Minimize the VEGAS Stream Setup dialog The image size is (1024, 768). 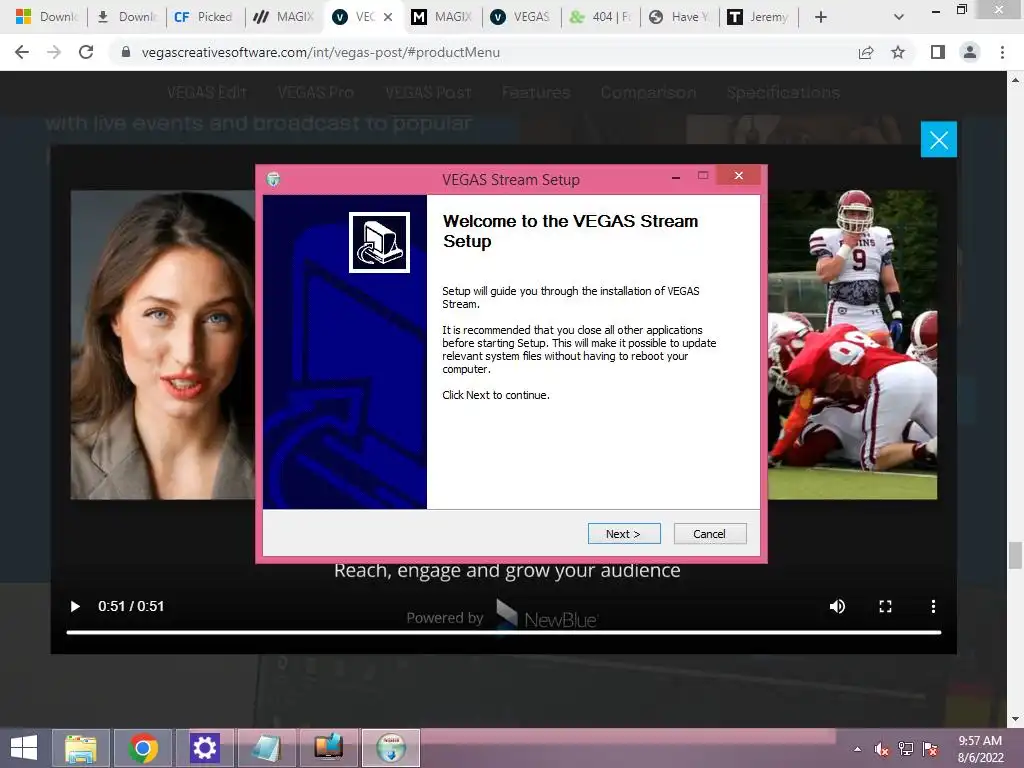point(676,176)
